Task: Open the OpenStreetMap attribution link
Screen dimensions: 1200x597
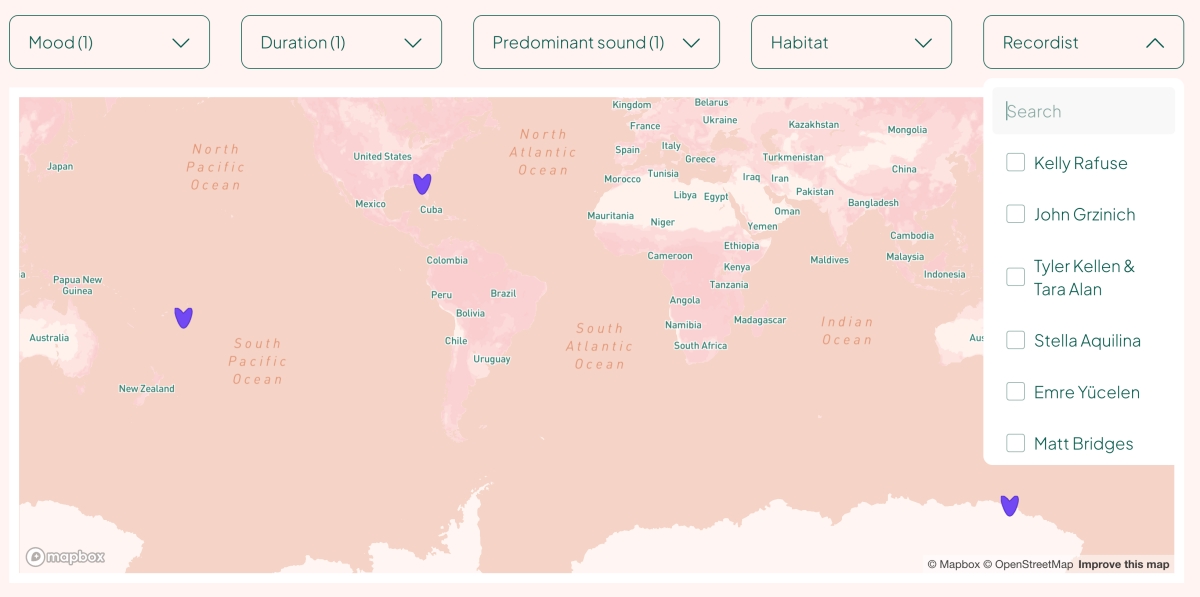Action: [1028, 565]
